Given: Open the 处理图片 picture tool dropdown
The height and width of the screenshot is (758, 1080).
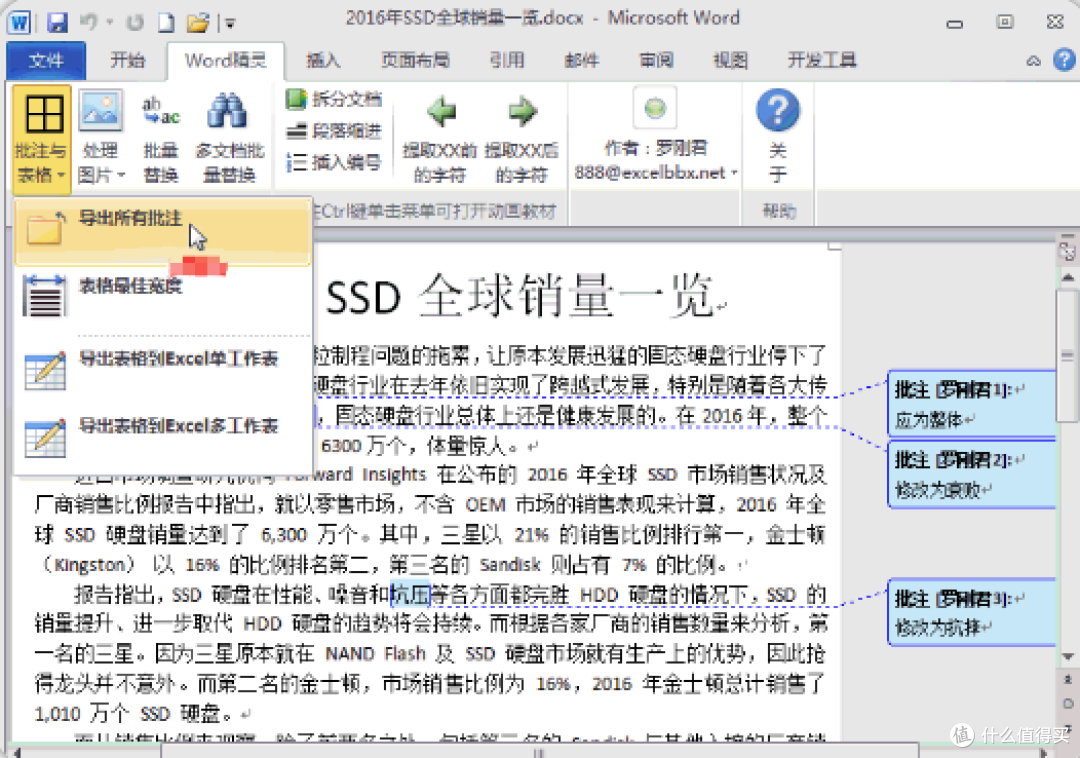Looking at the screenshot, I should [x=101, y=138].
